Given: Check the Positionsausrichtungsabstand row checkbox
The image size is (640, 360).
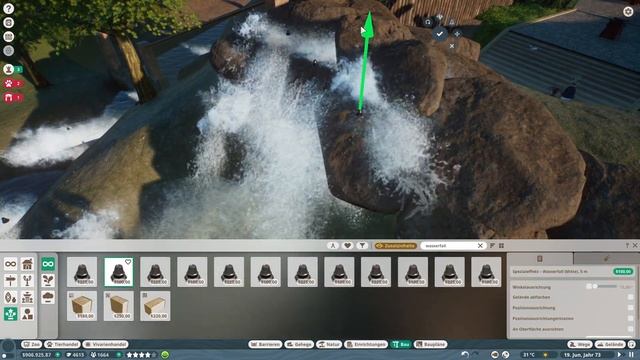Looking at the screenshot, I should pos(631,318).
